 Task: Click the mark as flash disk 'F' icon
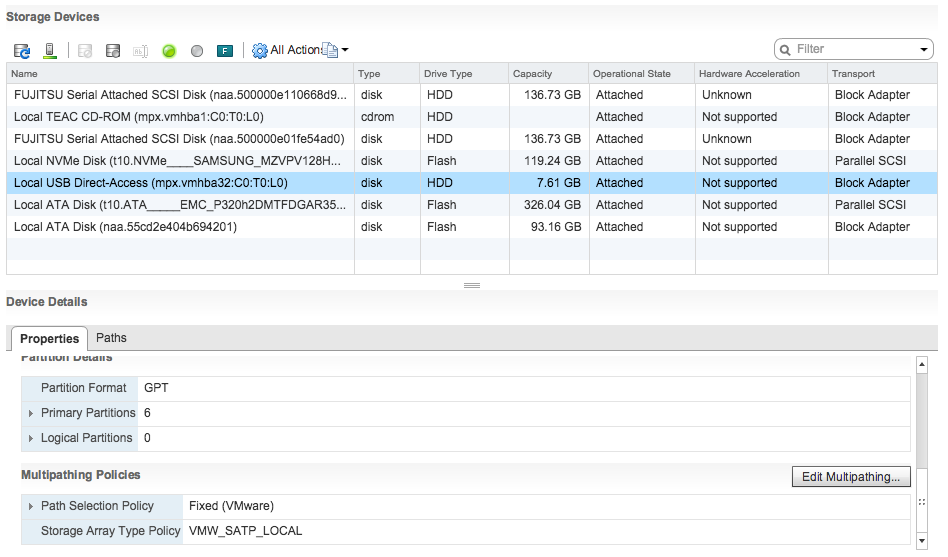click(225, 50)
